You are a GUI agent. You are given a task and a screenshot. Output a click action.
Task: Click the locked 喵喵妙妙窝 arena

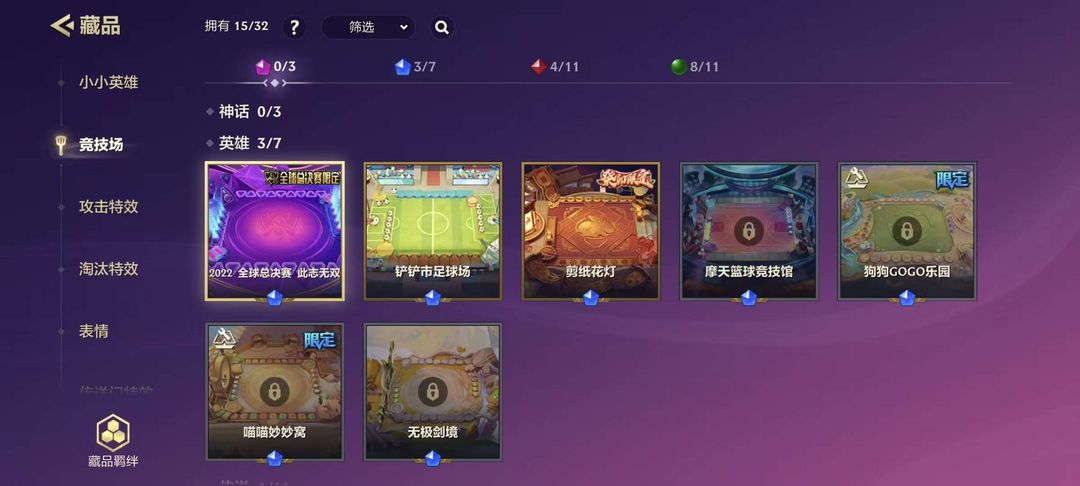pyautogui.click(x=275, y=392)
